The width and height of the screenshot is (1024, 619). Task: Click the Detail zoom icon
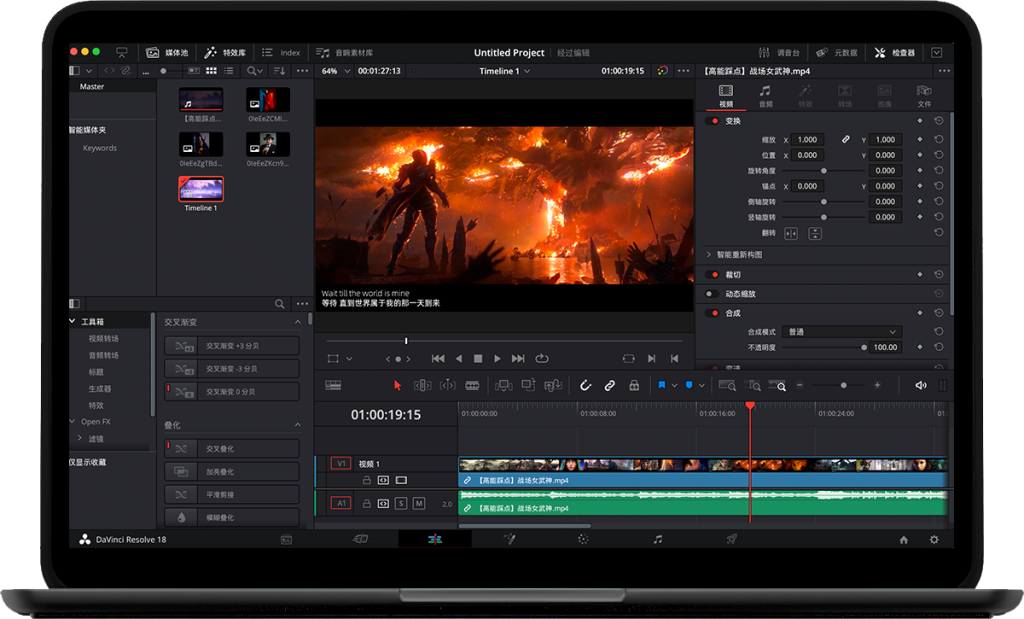752,385
